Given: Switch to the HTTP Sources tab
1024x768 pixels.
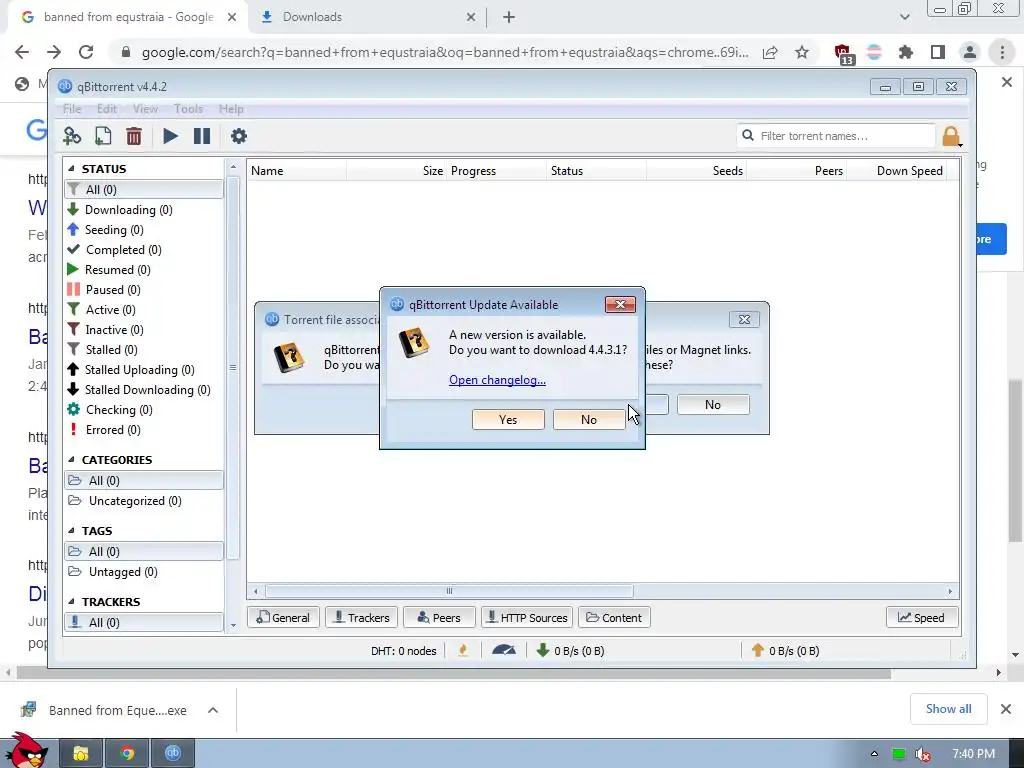Looking at the screenshot, I should click(x=527, y=617).
